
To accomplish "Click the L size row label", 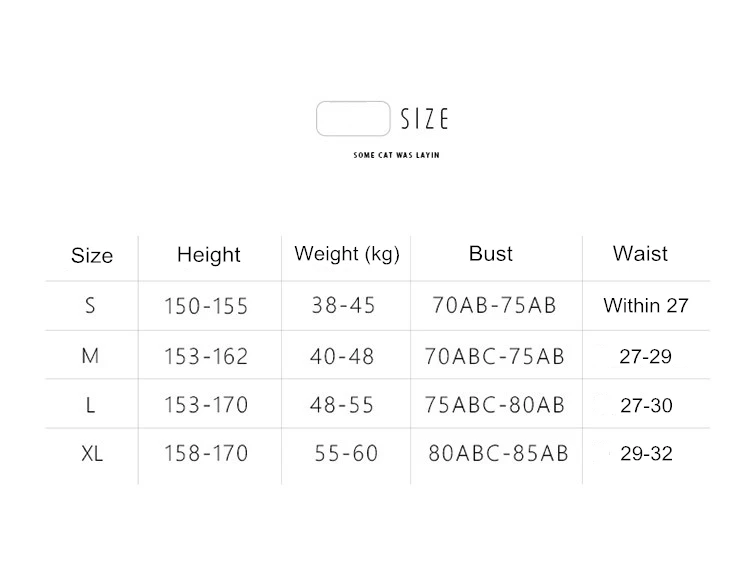I will click(x=90, y=405).
